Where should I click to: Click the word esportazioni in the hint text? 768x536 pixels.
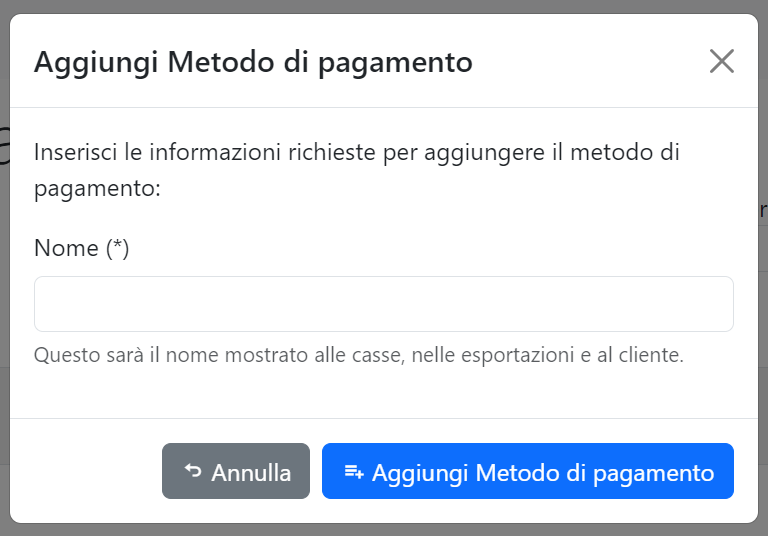coord(517,356)
